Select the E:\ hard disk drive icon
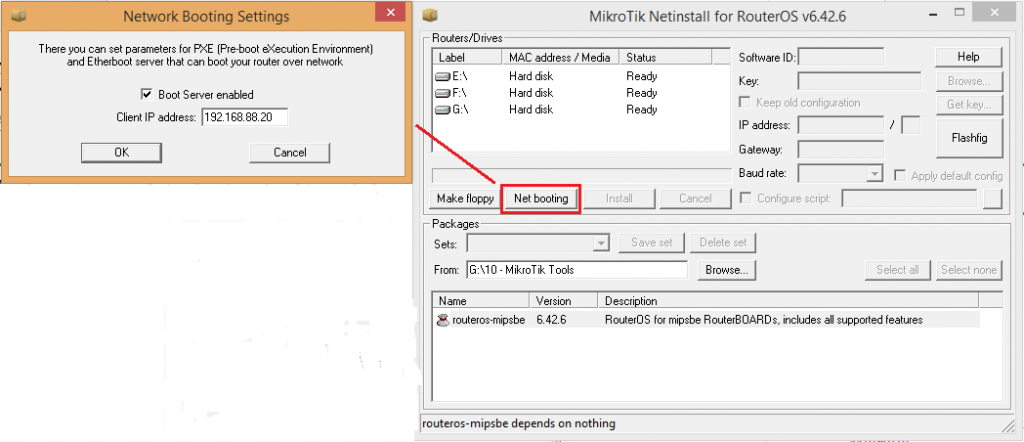Viewport: 1024px width, 442px height. click(443, 76)
